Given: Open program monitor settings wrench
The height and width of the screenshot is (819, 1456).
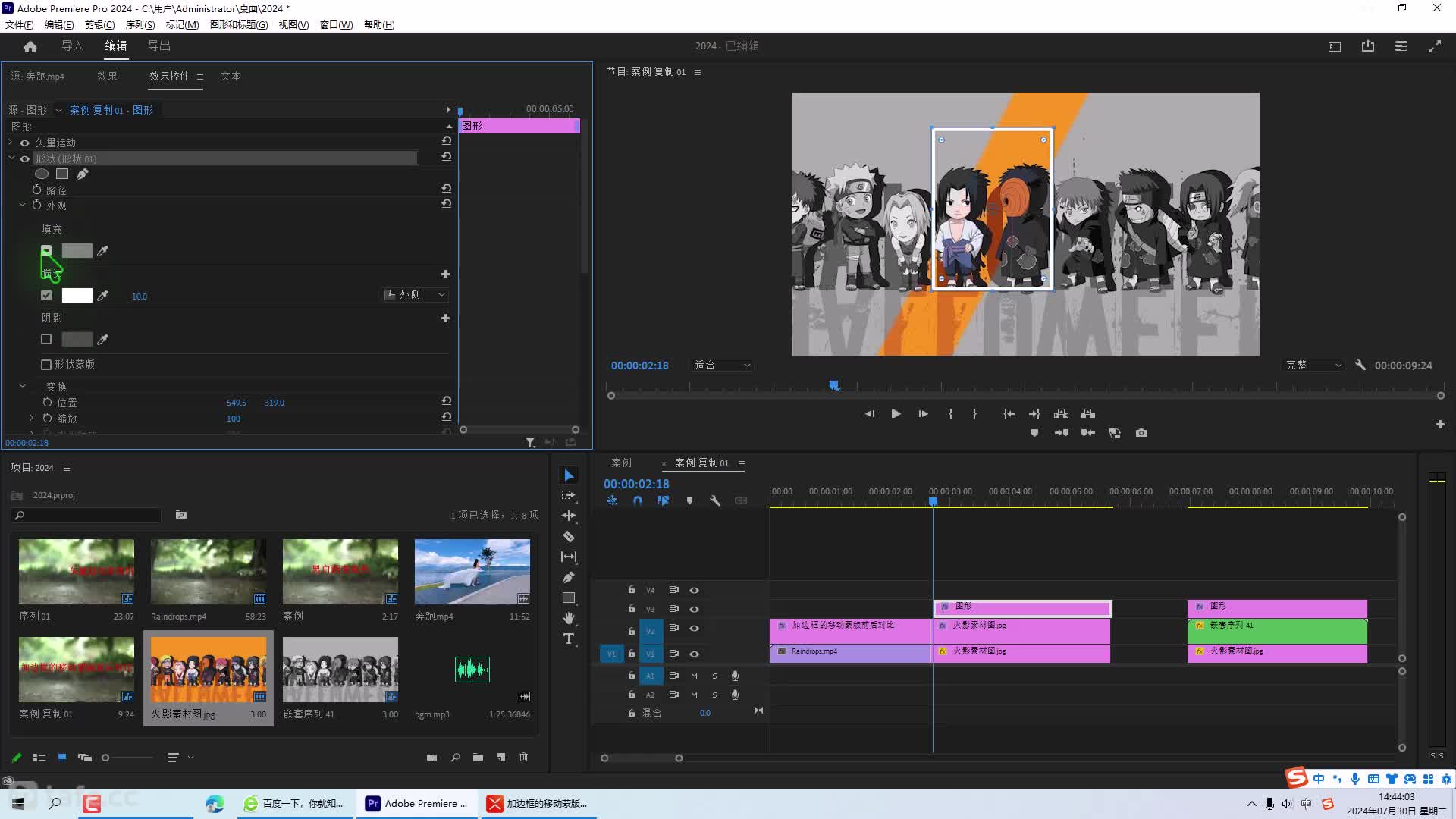Looking at the screenshot, I should pos(1360,365).
